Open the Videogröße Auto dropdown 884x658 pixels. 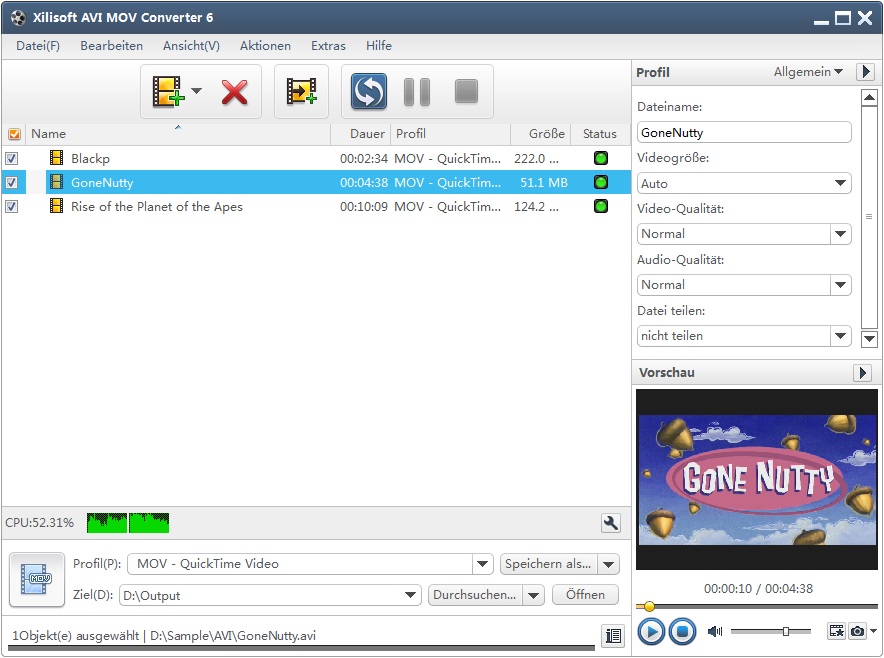coord(744,183)
